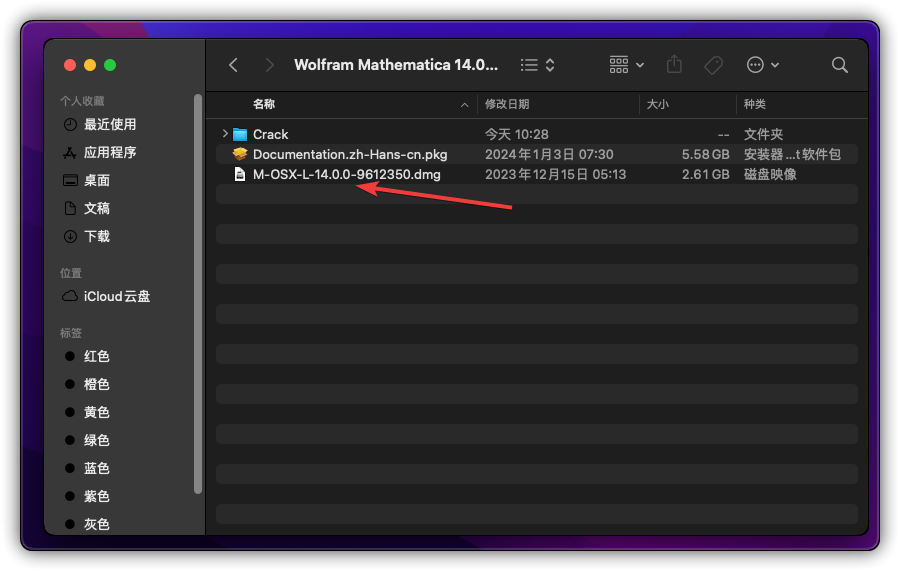Click the forward navigation arrow
Screen dimensions: 900x571
pyautogui.click(x=269, y=65)
